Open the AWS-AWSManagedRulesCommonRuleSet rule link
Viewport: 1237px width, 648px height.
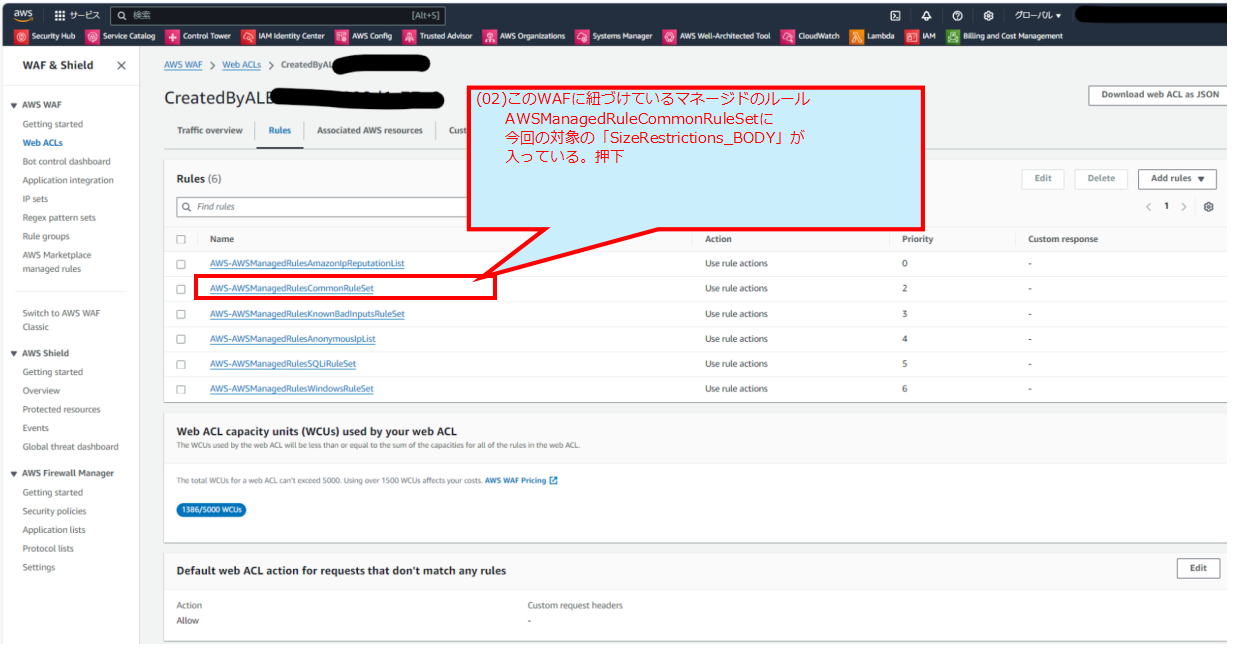292,289
